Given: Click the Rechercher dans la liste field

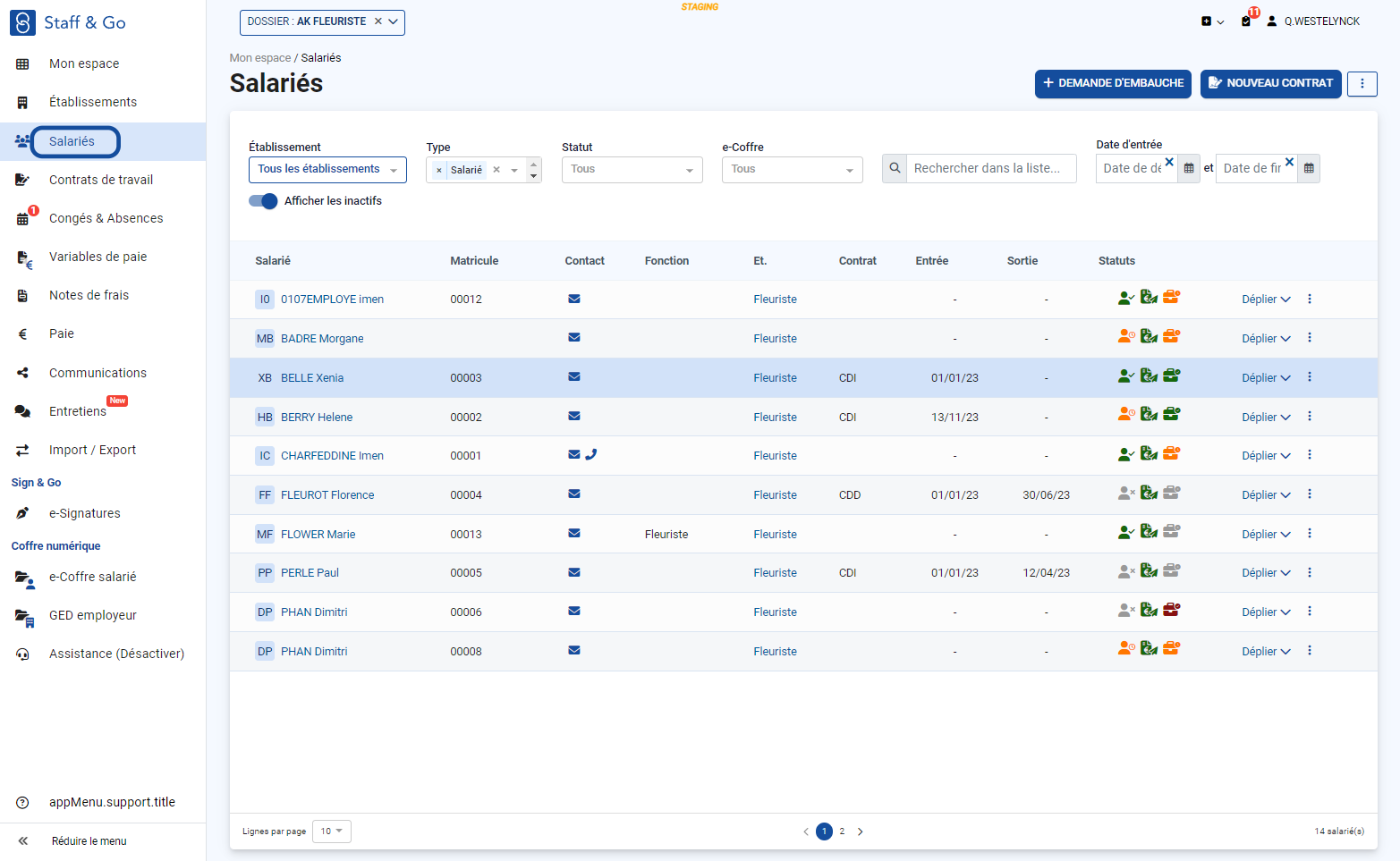Looking at the screenshot, I should (991, 168).
